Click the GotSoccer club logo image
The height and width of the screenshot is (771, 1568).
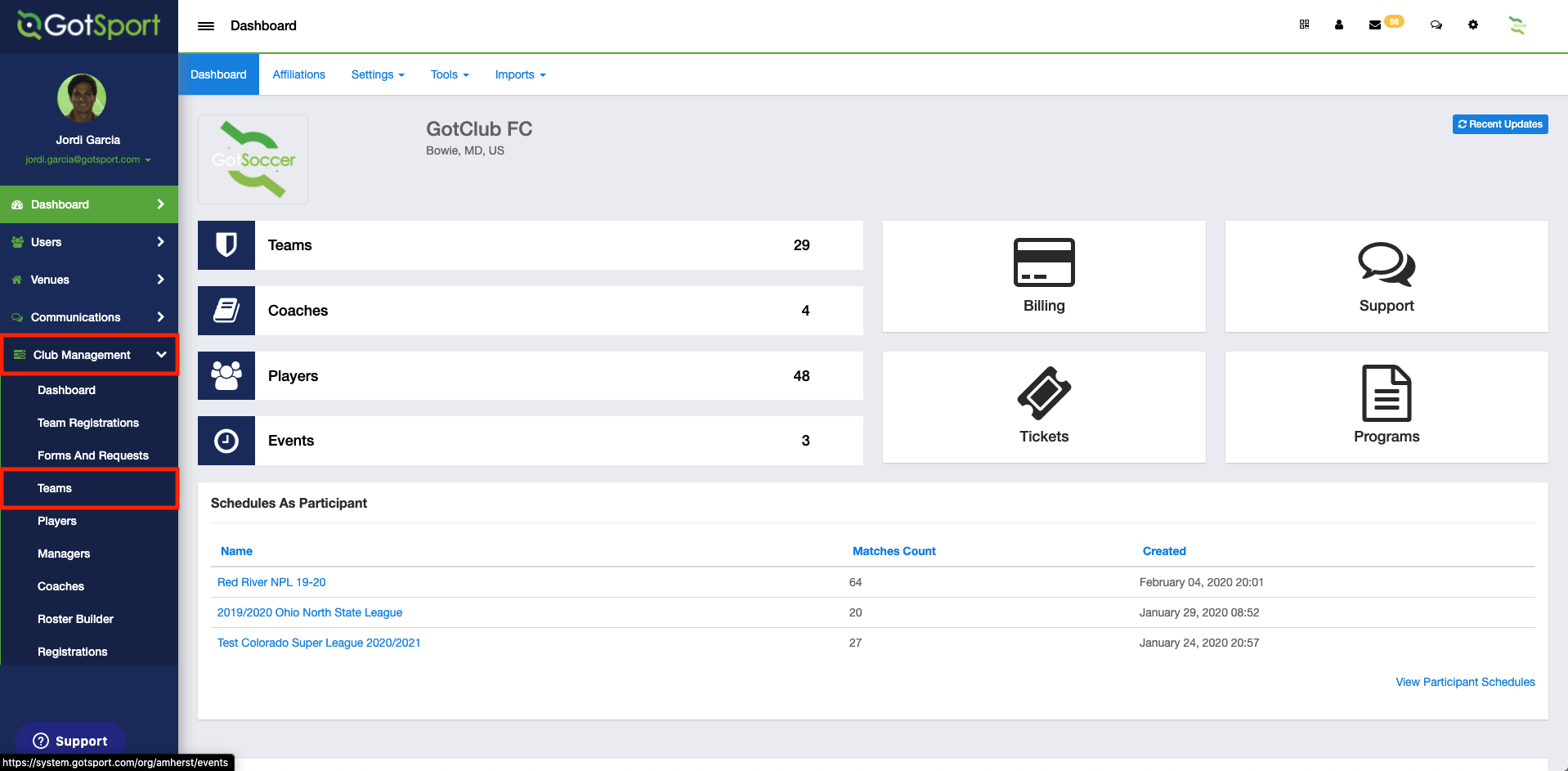[253, 159]
